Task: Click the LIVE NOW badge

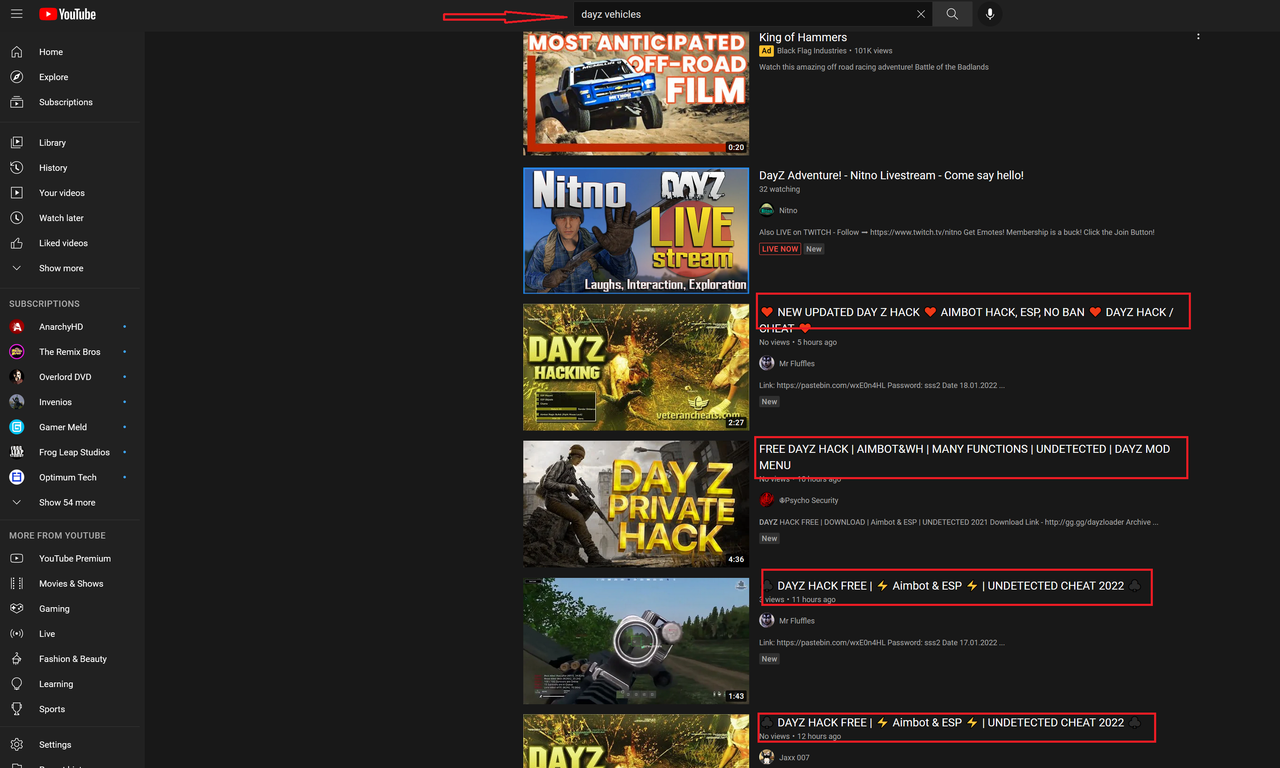Action: pyautogui.click(x=780, y=249)
